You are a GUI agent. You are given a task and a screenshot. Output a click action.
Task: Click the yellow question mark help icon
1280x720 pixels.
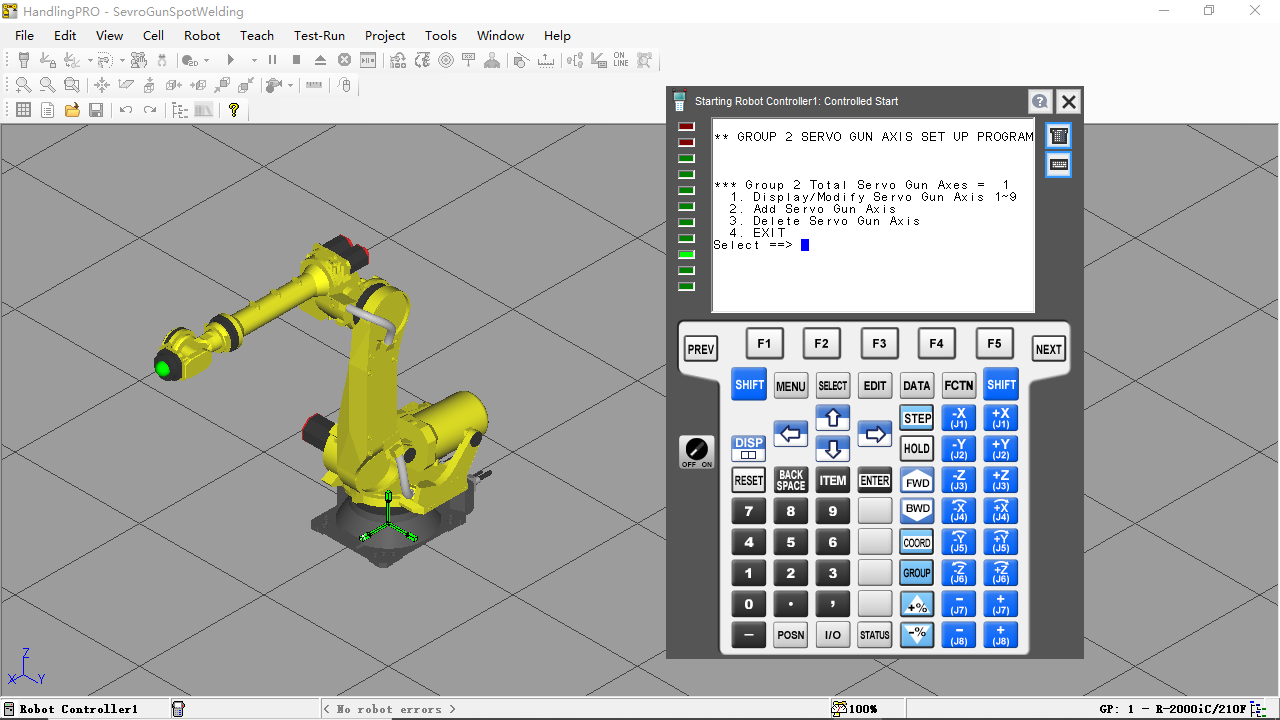click(234, 110)
